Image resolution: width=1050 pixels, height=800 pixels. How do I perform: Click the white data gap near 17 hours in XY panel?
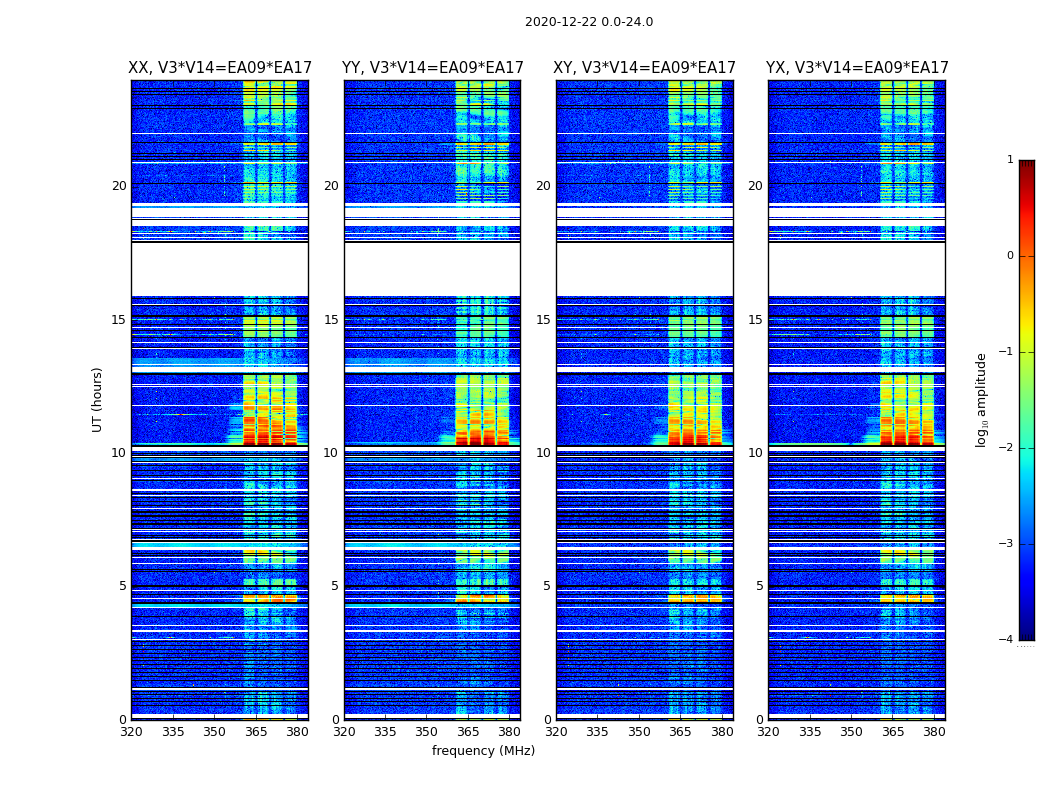coord(645,269)
